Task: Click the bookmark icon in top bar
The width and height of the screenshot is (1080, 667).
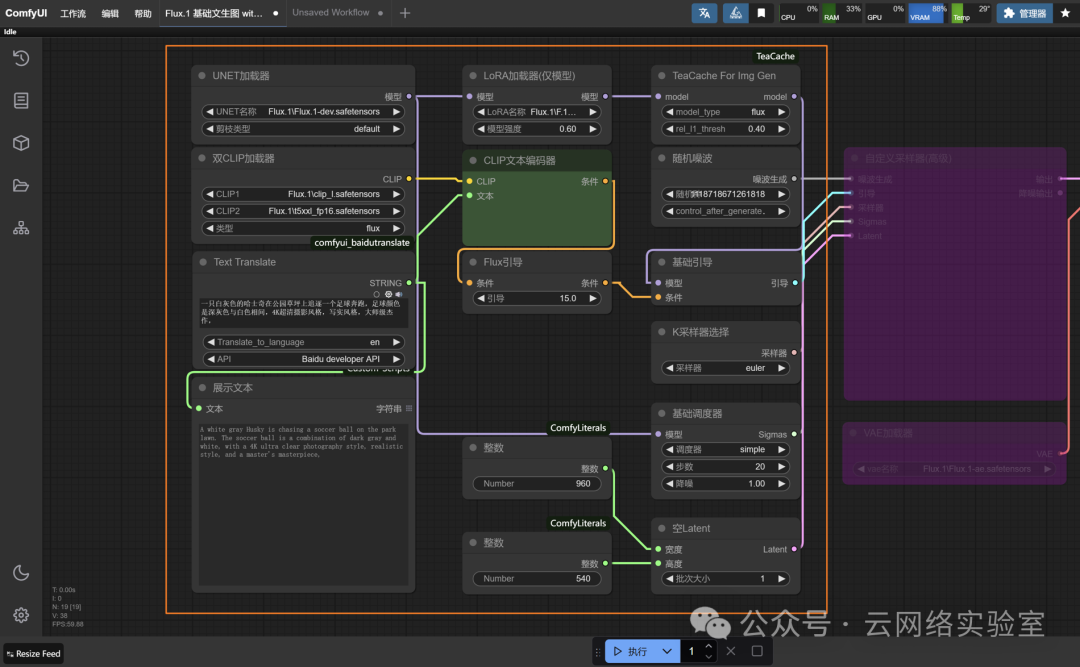Action: tap(761, 13)
